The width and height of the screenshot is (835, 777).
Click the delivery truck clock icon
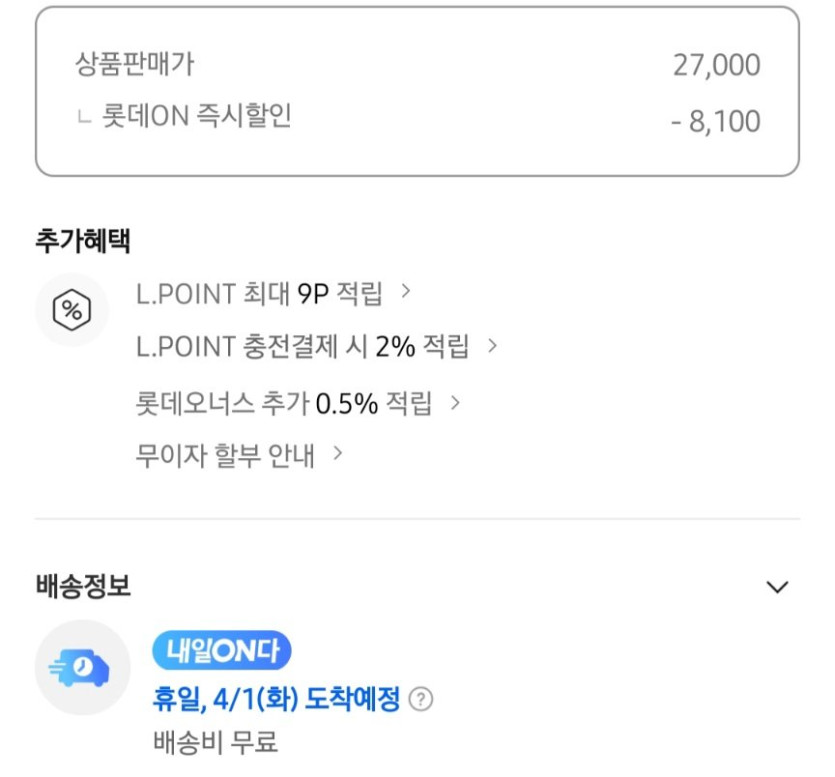[83, 667]
